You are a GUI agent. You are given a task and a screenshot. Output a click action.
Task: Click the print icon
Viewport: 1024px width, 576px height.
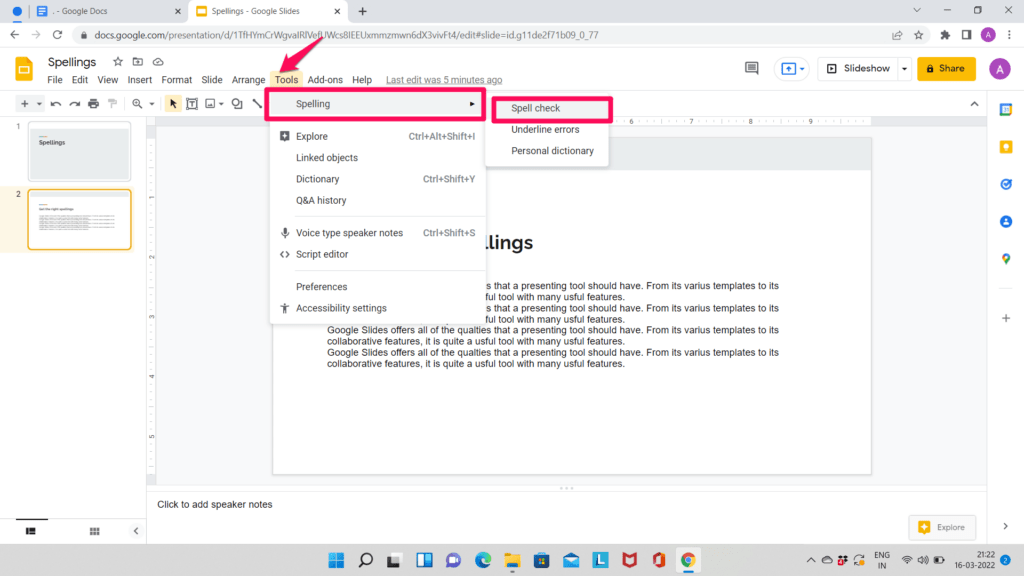click(x=94, y=103)
